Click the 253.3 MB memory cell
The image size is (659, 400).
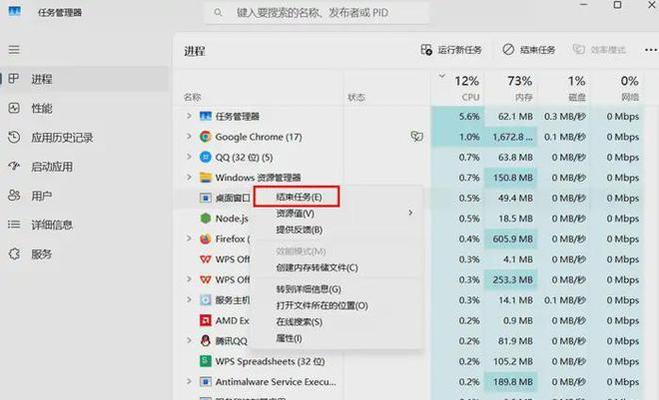(x=511, y=279)
